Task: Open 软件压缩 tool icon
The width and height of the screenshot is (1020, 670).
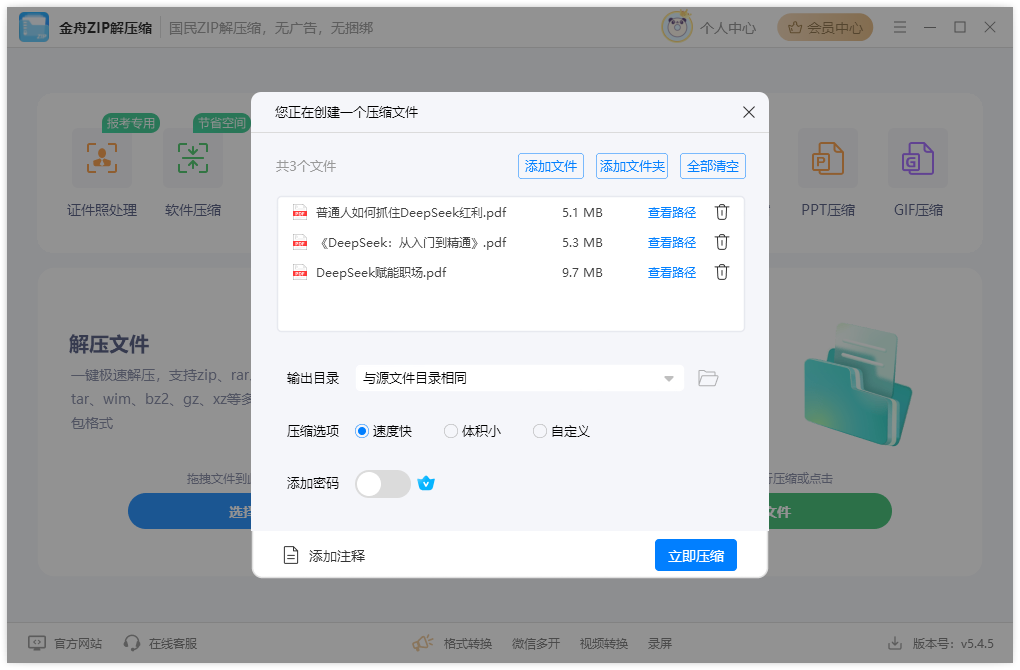Action: click(x=193, y=158)
